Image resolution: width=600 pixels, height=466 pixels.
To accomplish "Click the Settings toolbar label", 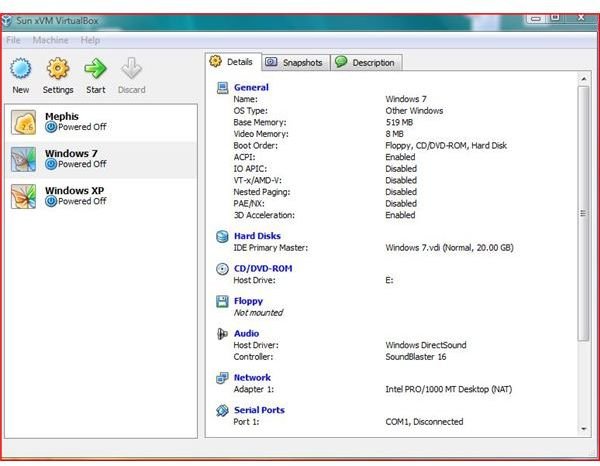I will point(58,90).
